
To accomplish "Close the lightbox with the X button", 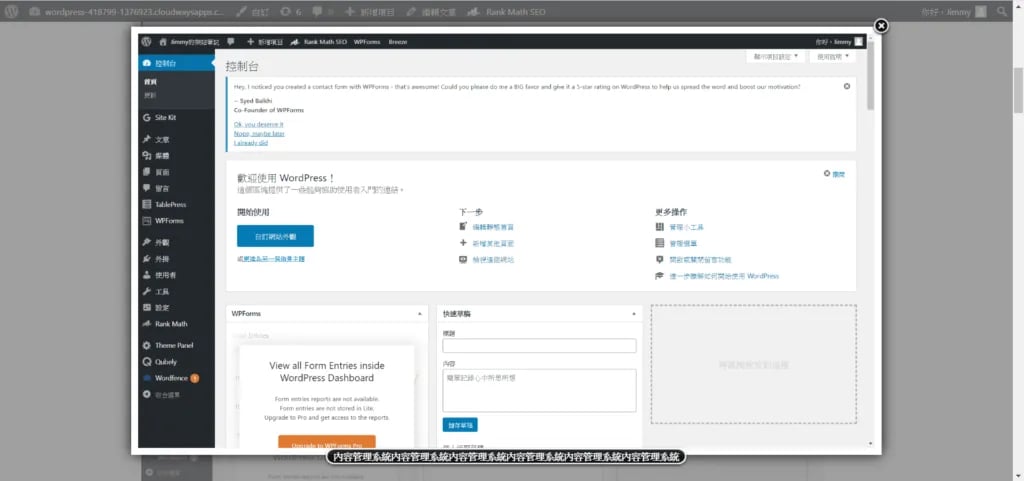I will pos(881,26).
